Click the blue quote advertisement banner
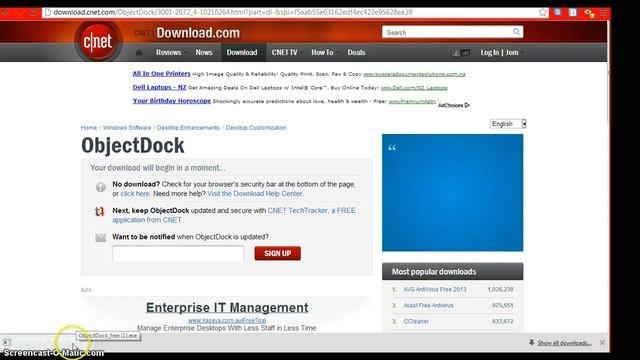The width and height of the screenshot is (640, 360). coord(452,193)
